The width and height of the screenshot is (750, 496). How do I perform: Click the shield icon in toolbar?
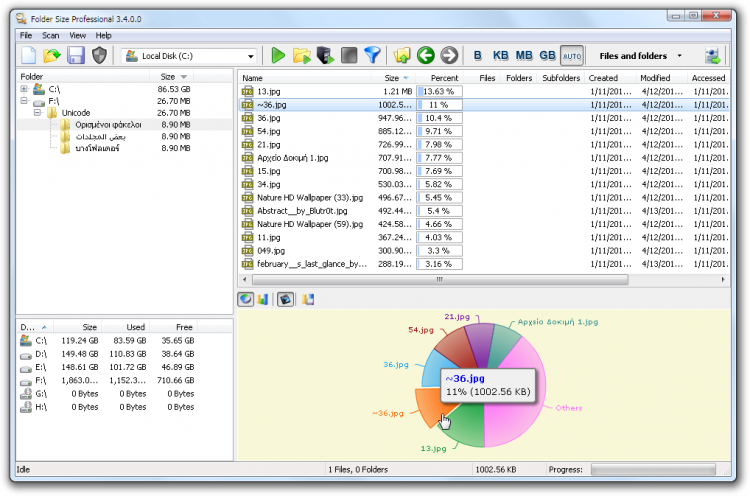tap(99, 56)
